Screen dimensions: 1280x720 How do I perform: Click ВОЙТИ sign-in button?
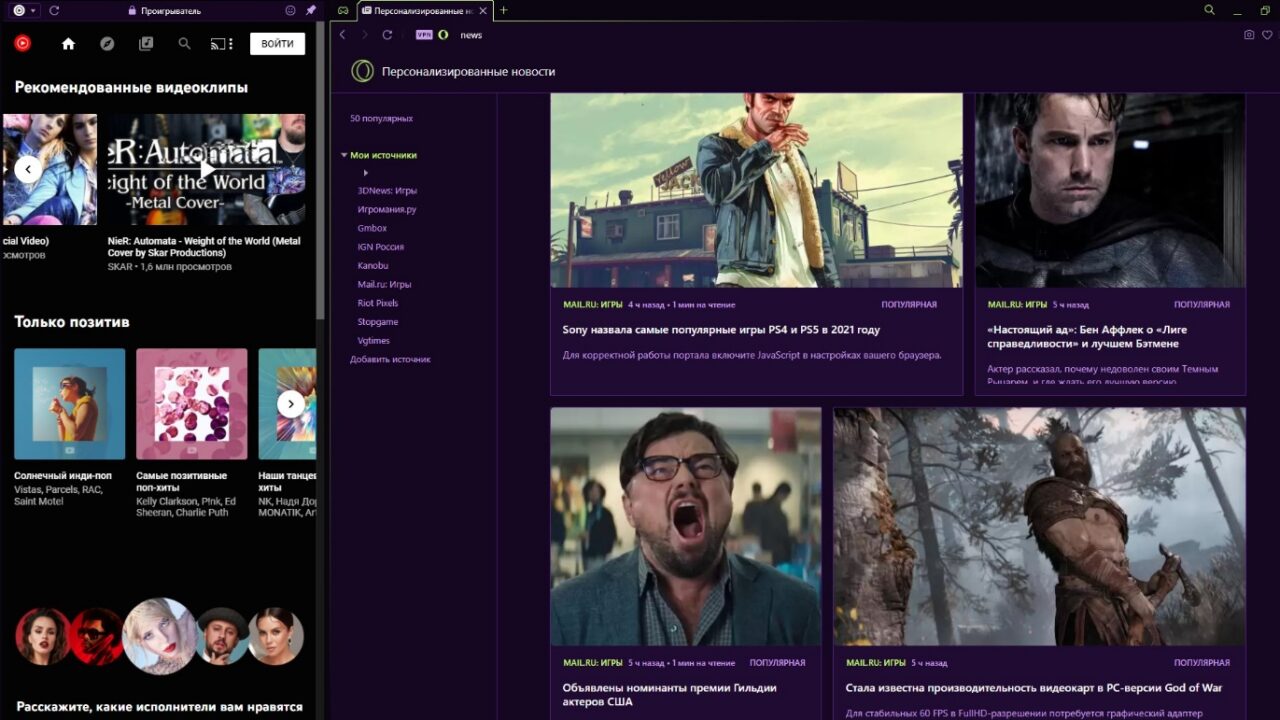click(277, 44)
